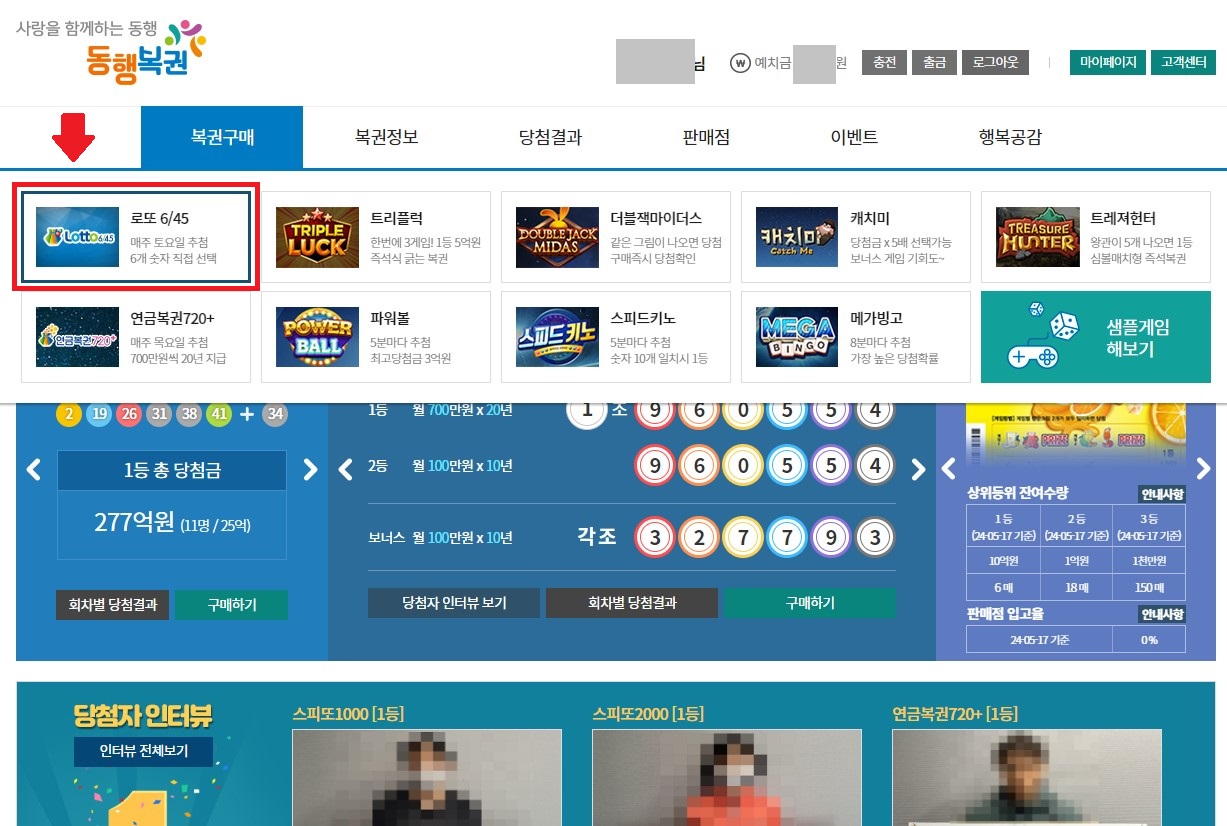This screenshot has width=1227, height=826.
Task: Open the 캐치미 game icon
Action: [797, 237]
